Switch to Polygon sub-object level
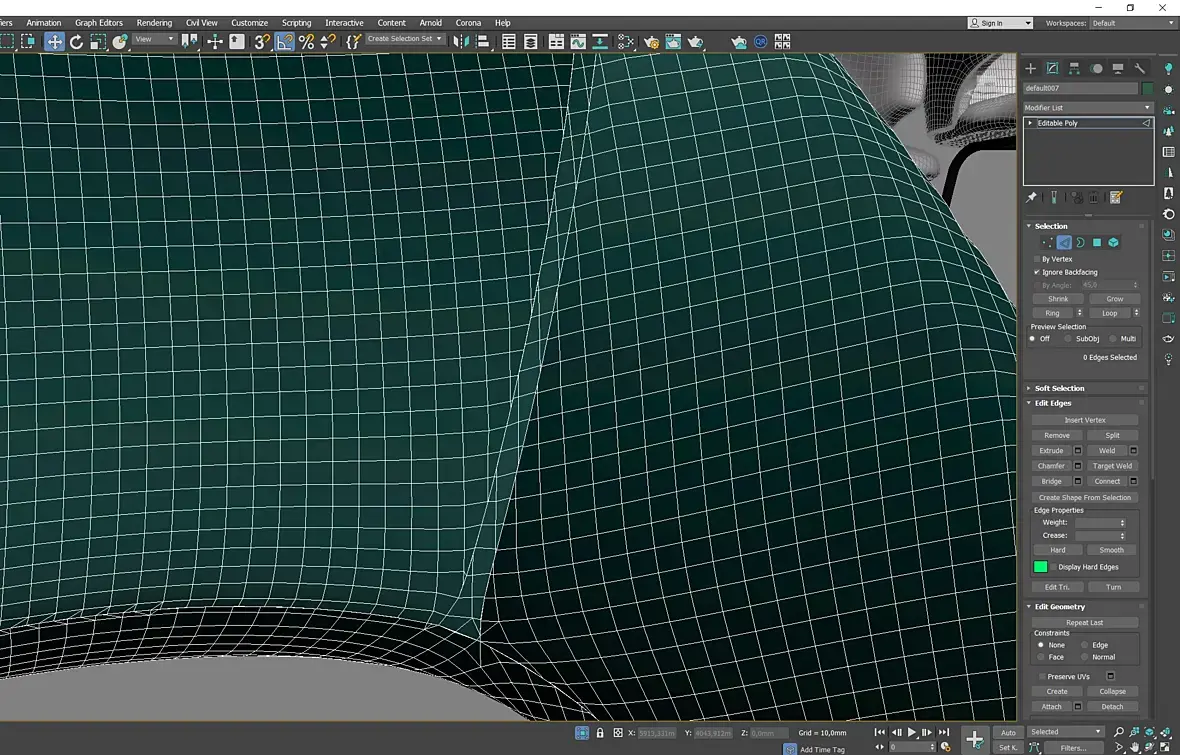This screenshot has height=755, width=1180. (x=1097, y=243)
